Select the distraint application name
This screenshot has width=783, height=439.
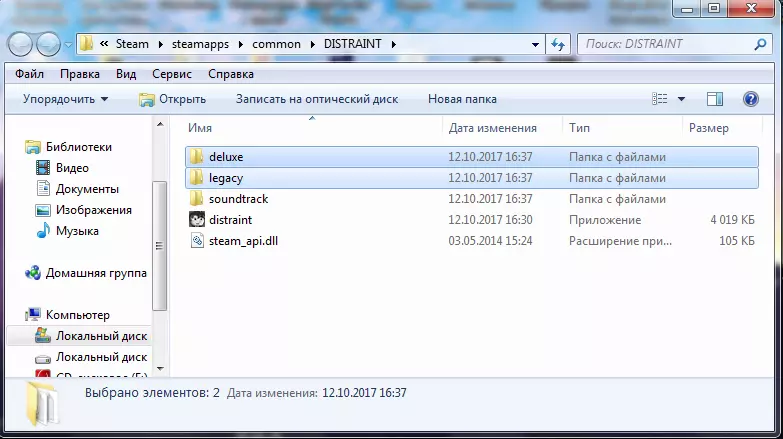[x=230, y=220]
